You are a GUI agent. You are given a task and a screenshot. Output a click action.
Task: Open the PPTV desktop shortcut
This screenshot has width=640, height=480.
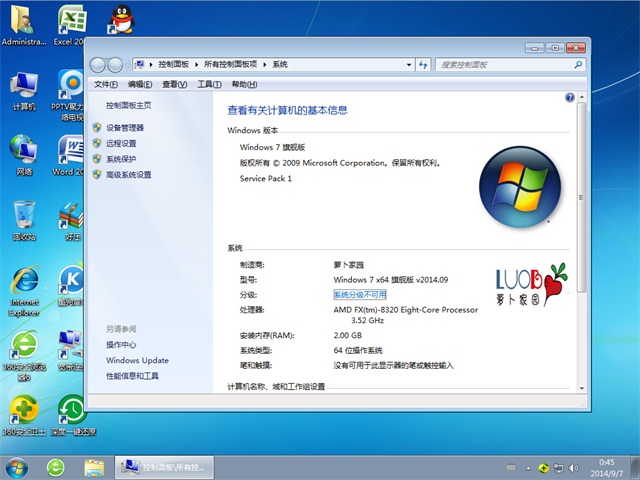pyautogui.click(x=68, y=96)
